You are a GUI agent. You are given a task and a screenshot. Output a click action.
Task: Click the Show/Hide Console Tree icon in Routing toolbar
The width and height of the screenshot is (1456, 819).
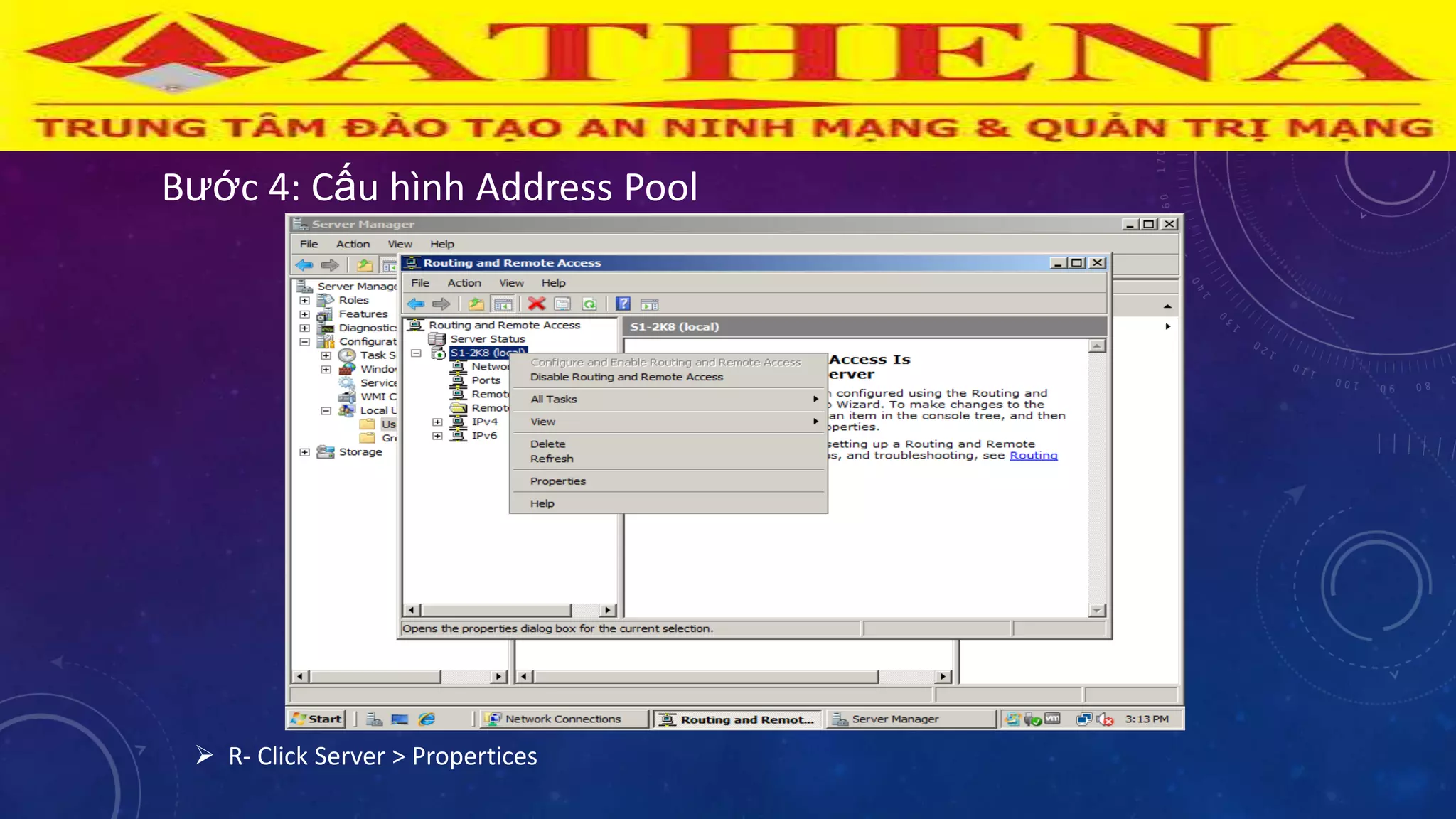503,304
